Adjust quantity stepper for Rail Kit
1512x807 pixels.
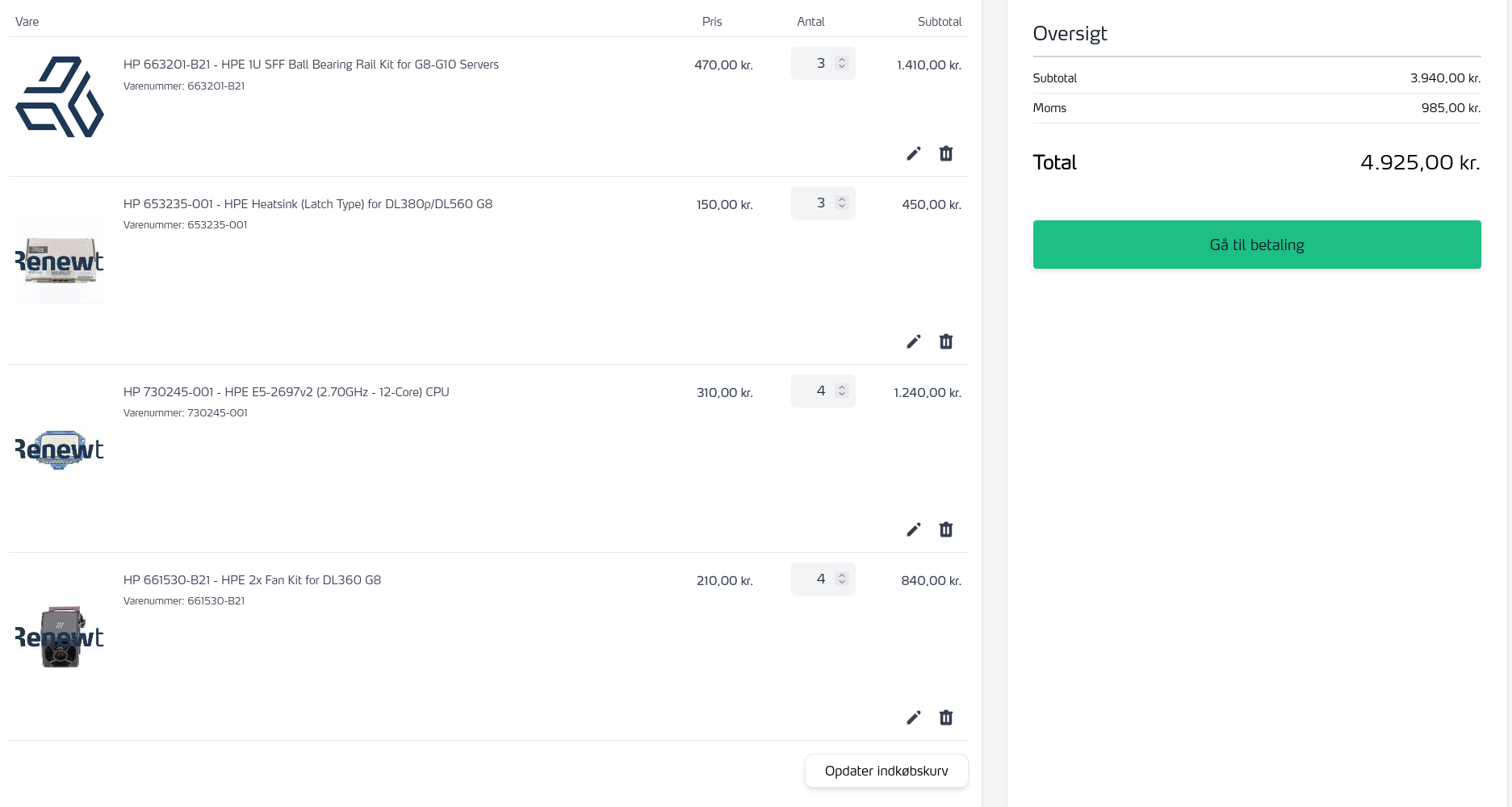pyautogui.click(x=842, y=63)
